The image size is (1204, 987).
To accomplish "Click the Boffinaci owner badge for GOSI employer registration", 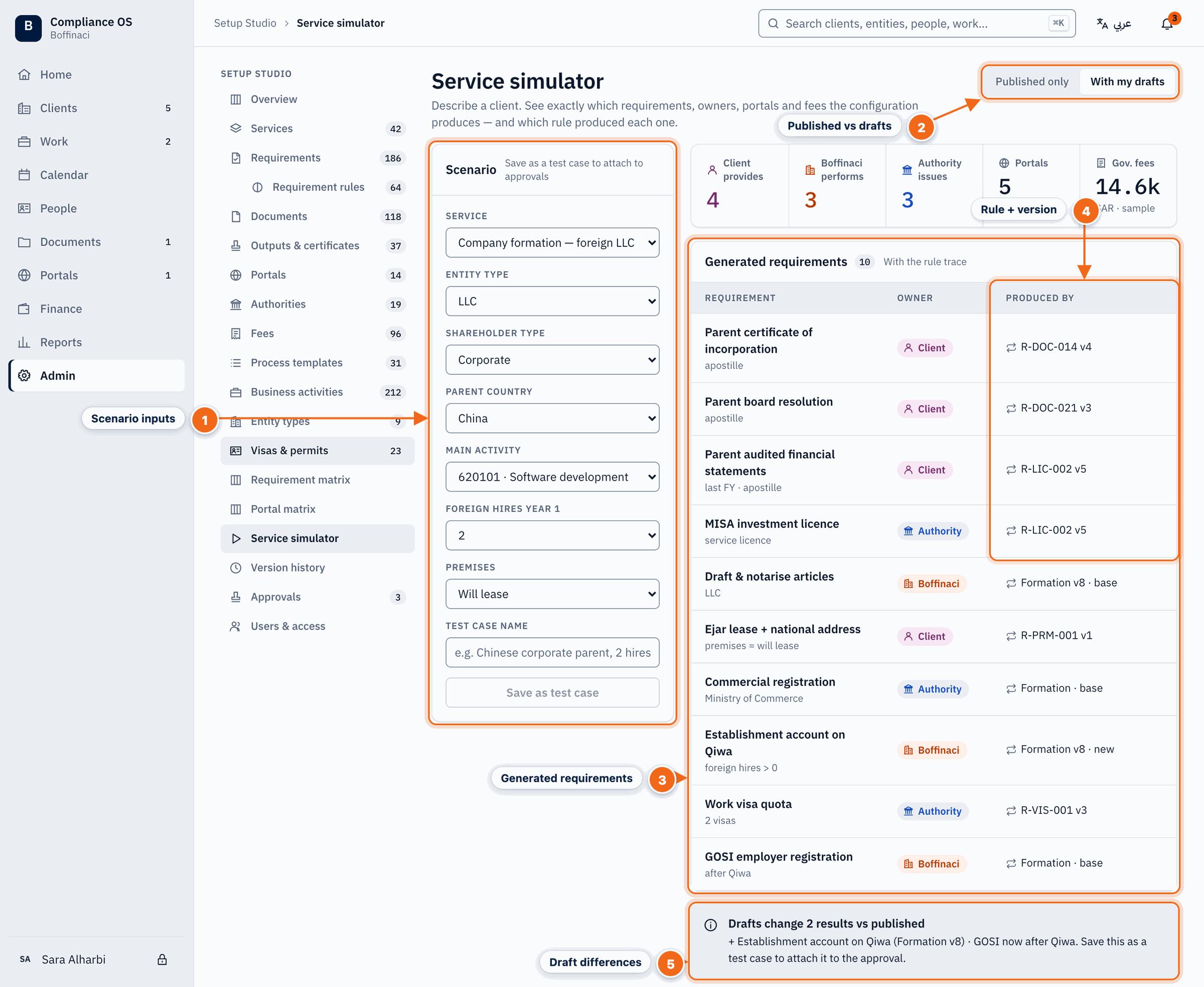I will tap(932, 864).
